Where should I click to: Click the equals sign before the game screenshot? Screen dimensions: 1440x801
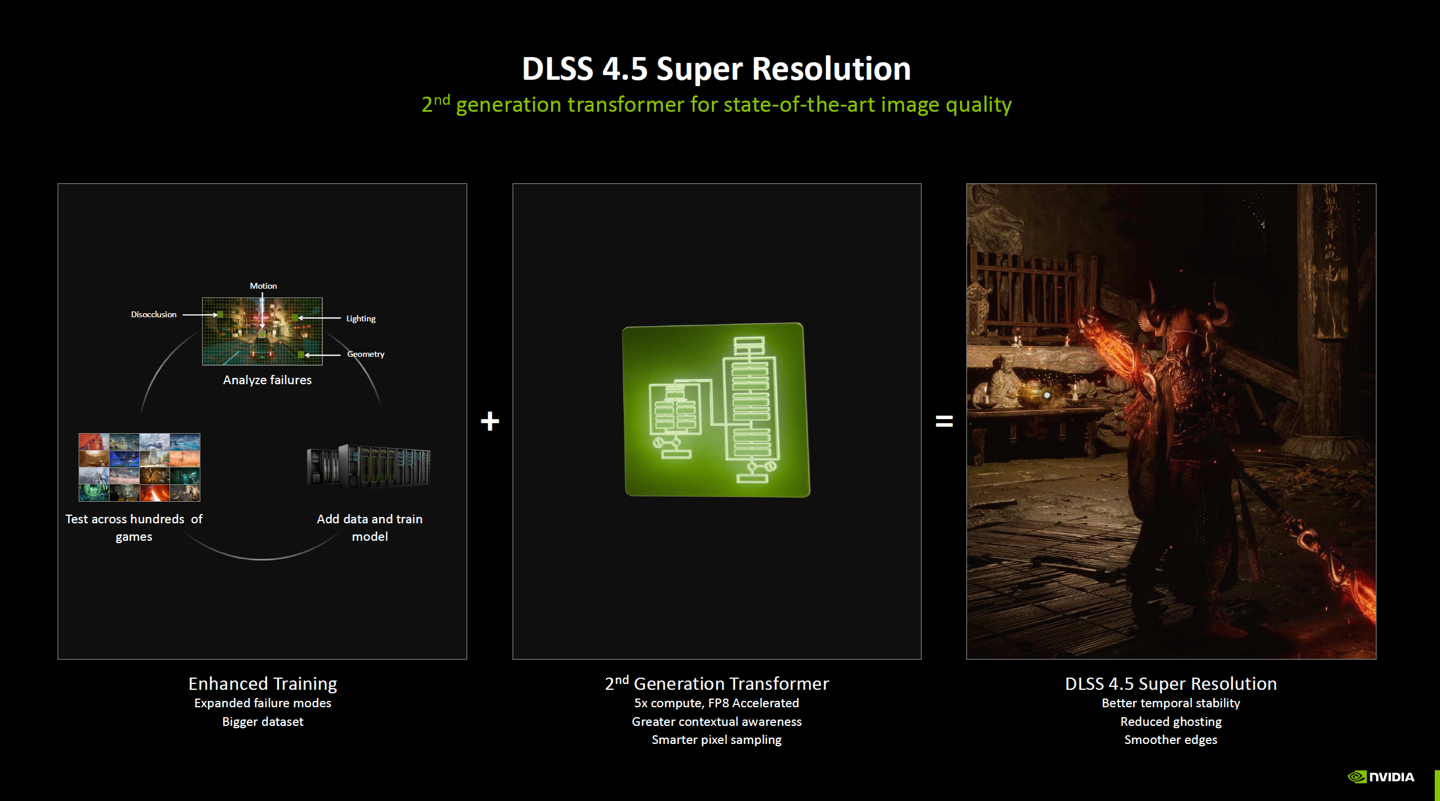click(943, 422)
